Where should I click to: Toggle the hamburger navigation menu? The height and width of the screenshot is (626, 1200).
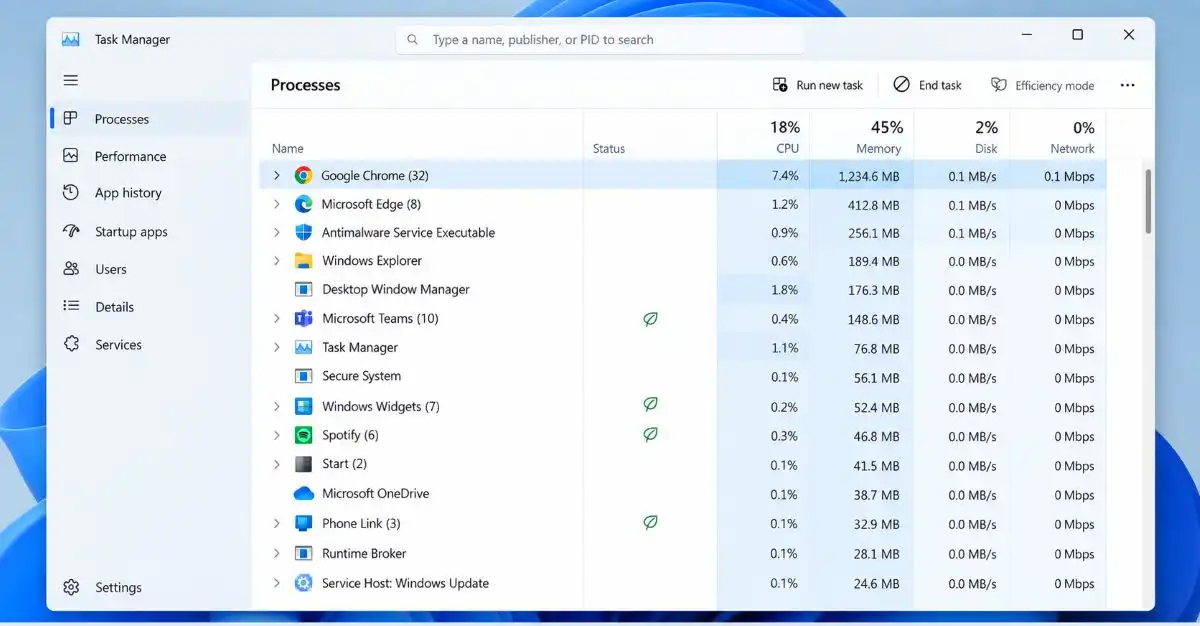coord(70,80)
